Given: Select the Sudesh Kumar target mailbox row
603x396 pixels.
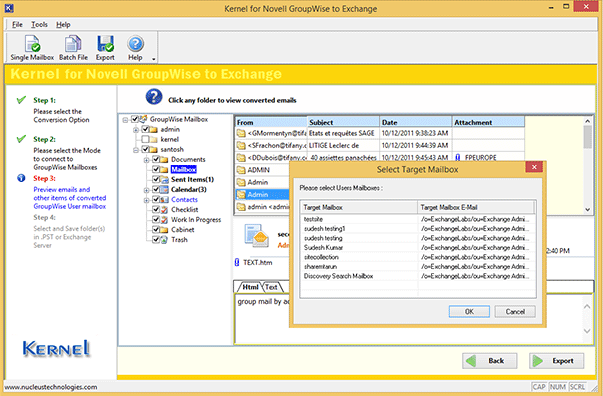Looking at the screenshot, I should [418, 248].
